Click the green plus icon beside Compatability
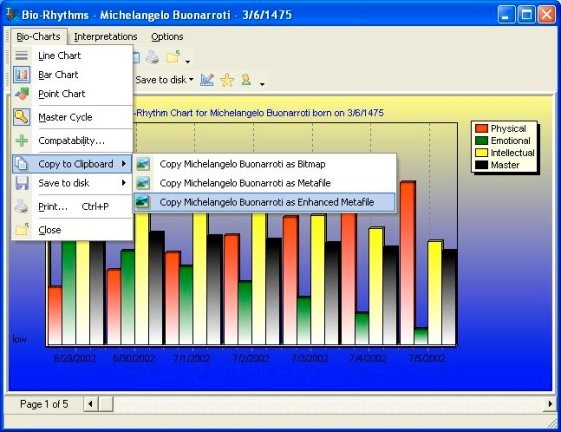The width and height of the screenshot is (561, 432). 22,141
